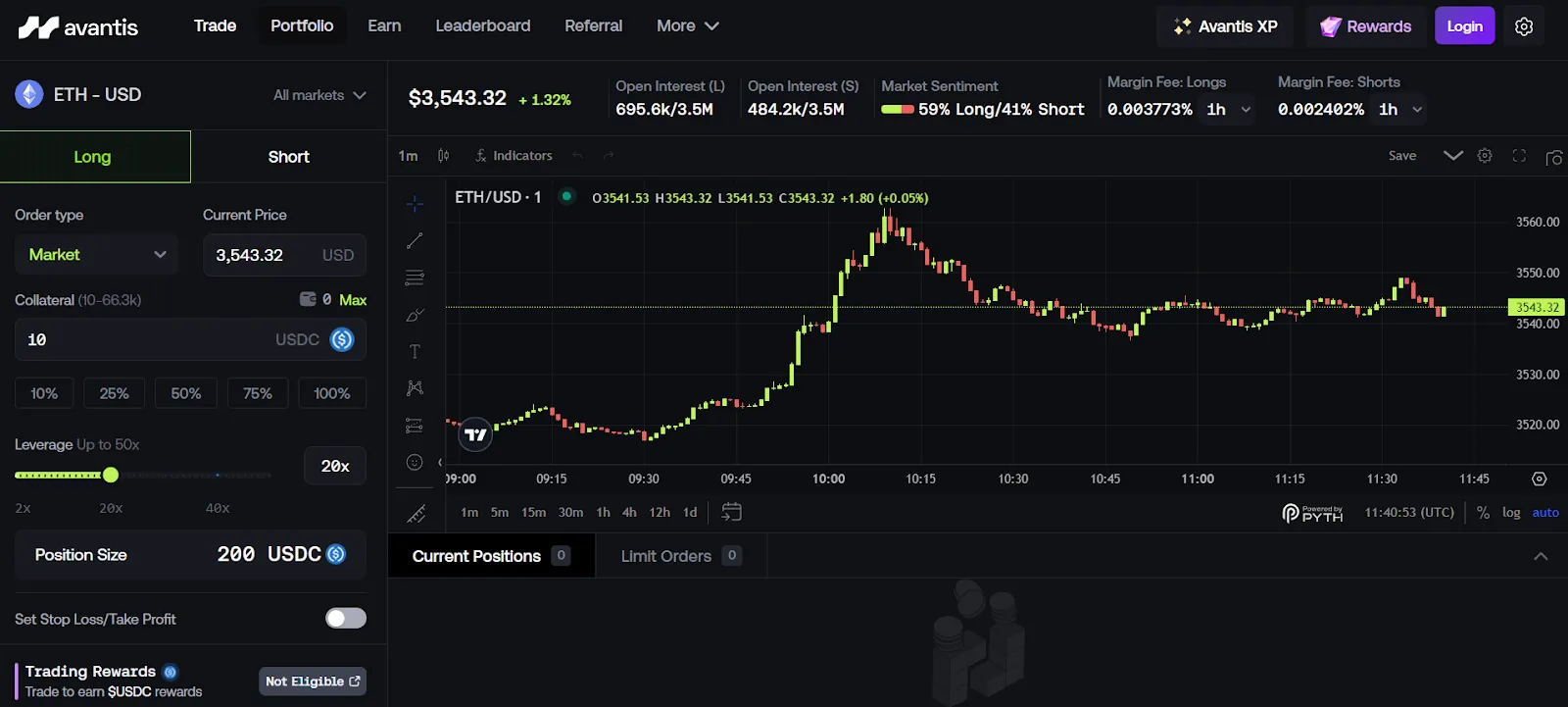
Task: Select the crosshair cursor tool
Action: coord(415,203)
